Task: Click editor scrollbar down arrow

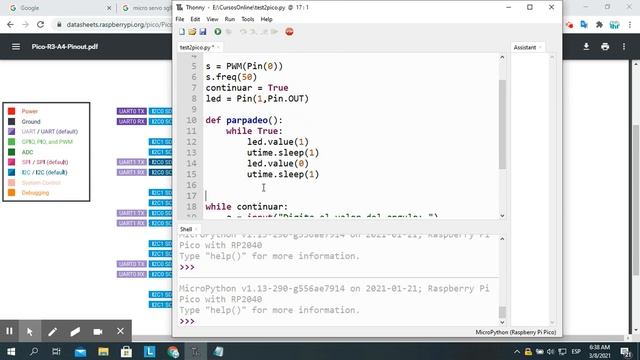Action: pyautogui.click(x=502, y=216)
